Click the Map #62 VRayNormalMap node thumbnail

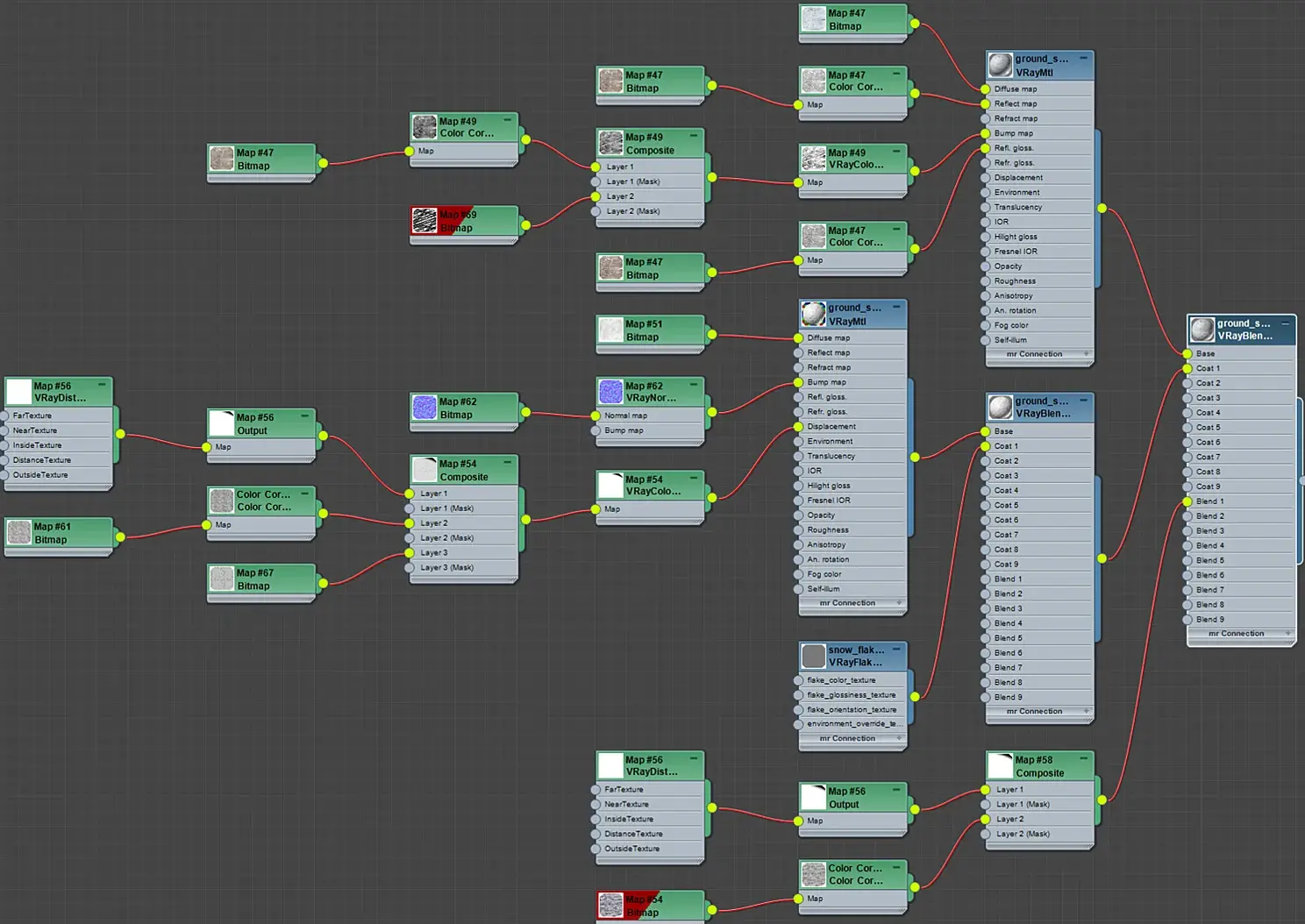click(610, 392)
